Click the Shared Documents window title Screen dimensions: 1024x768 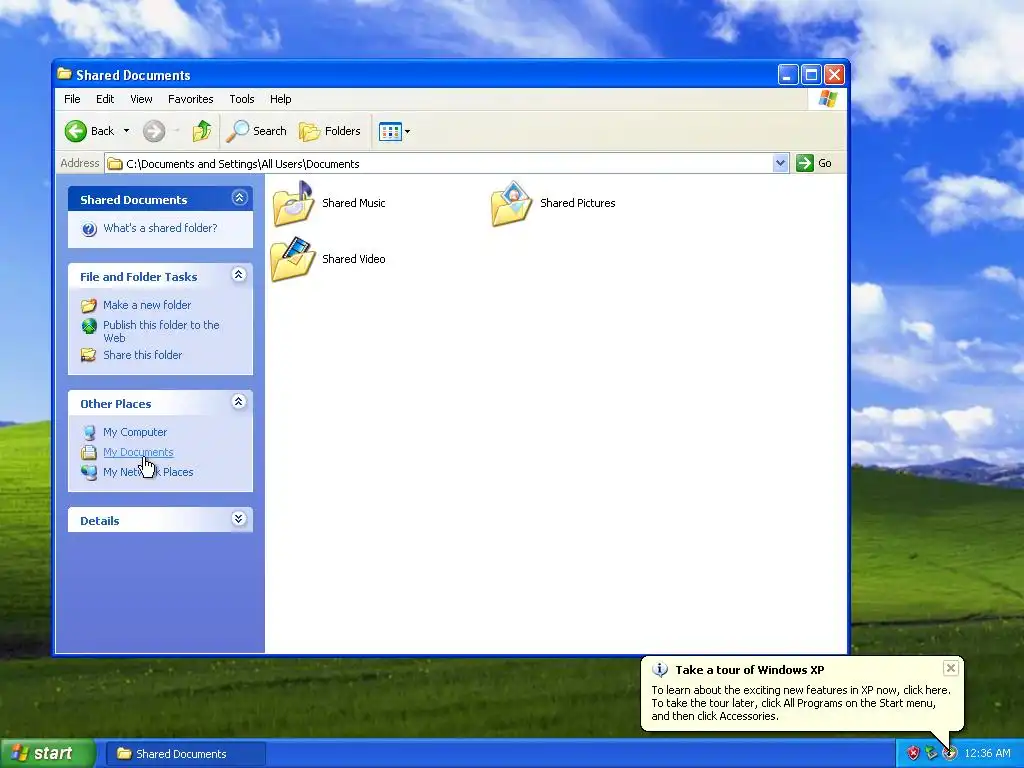133,75
